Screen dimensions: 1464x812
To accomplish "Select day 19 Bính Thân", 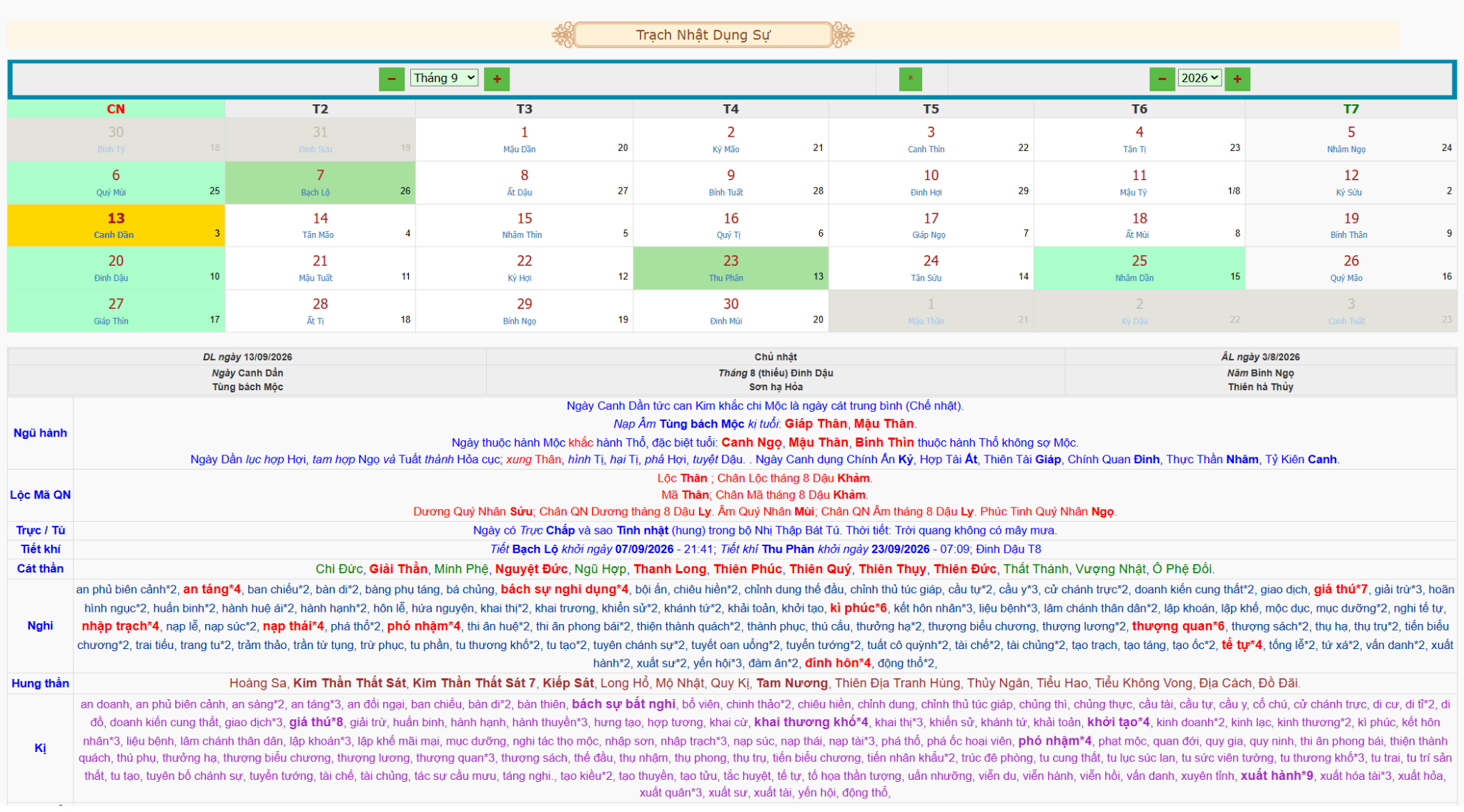I will pyautogui.click(x=1351, y=226).
